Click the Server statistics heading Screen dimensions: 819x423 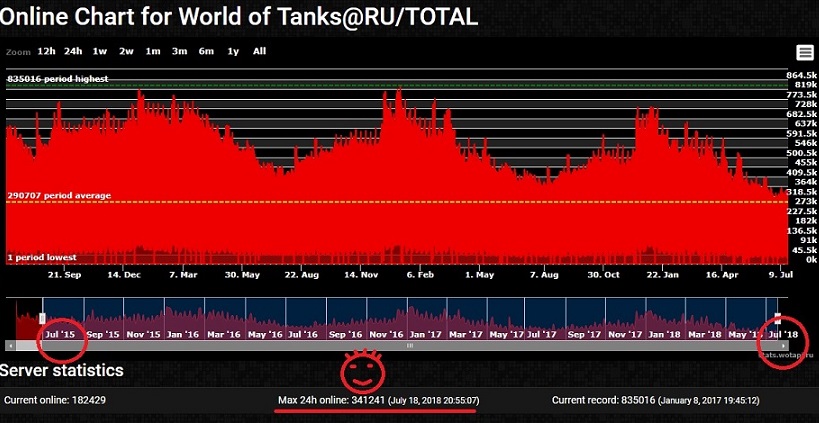point(62,370)
